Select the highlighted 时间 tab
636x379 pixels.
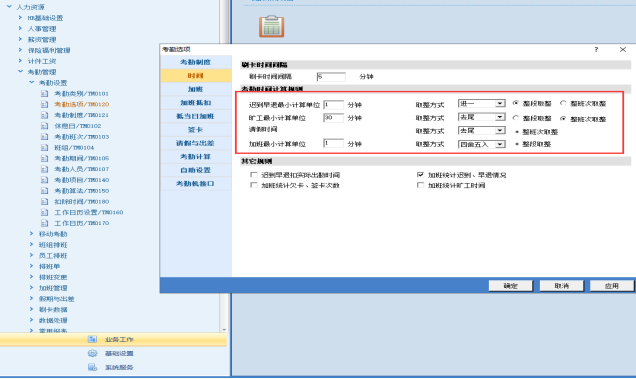196,75
